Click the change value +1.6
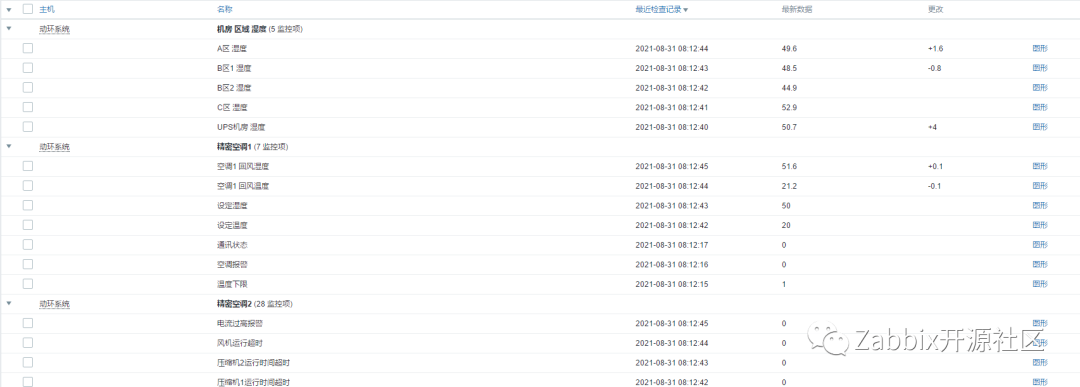Image resolution: width=1080 pixels, height=387 pixels. pos(935,49)
